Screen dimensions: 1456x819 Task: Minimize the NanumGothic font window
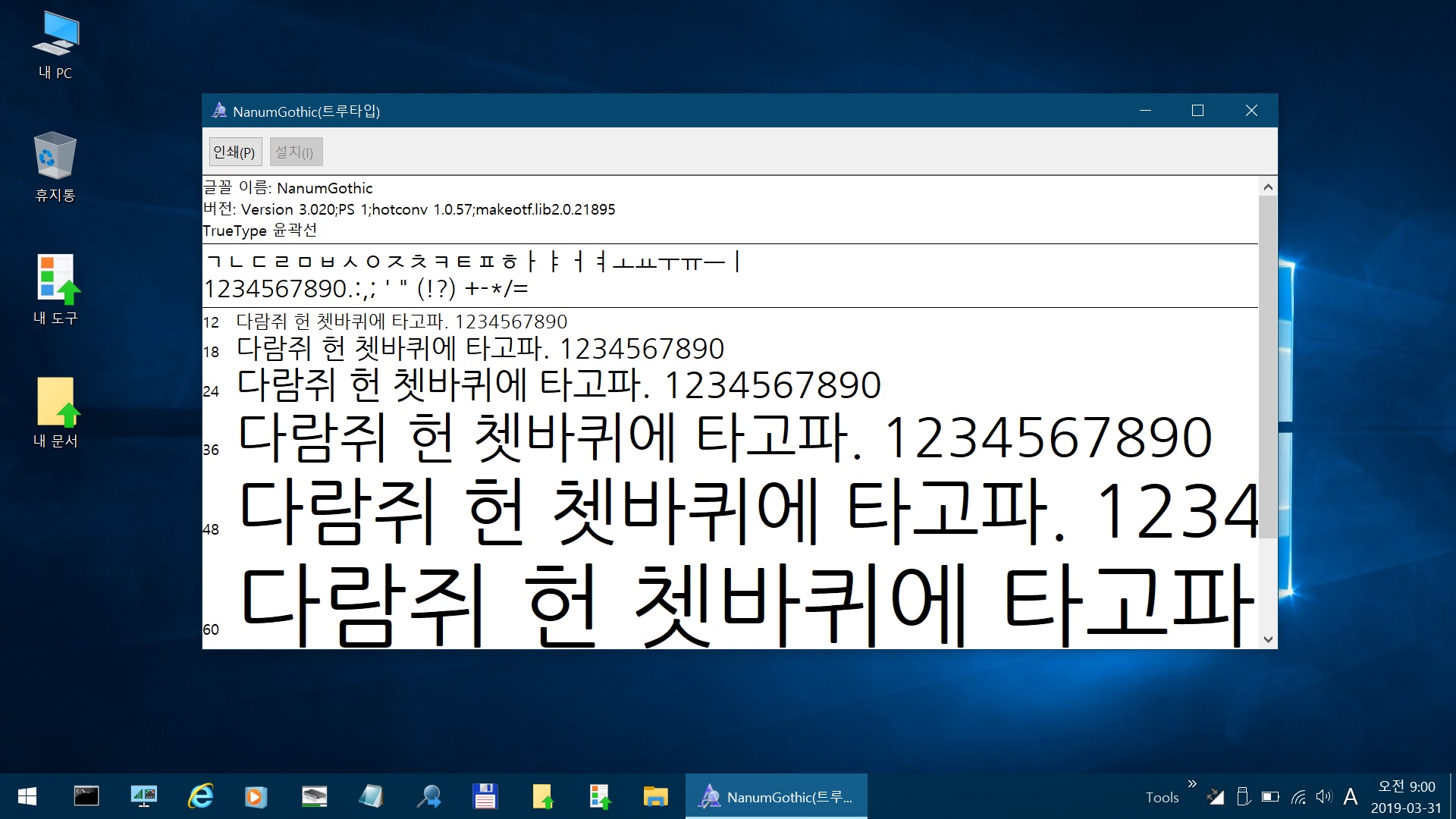[x=1145, y=111]
